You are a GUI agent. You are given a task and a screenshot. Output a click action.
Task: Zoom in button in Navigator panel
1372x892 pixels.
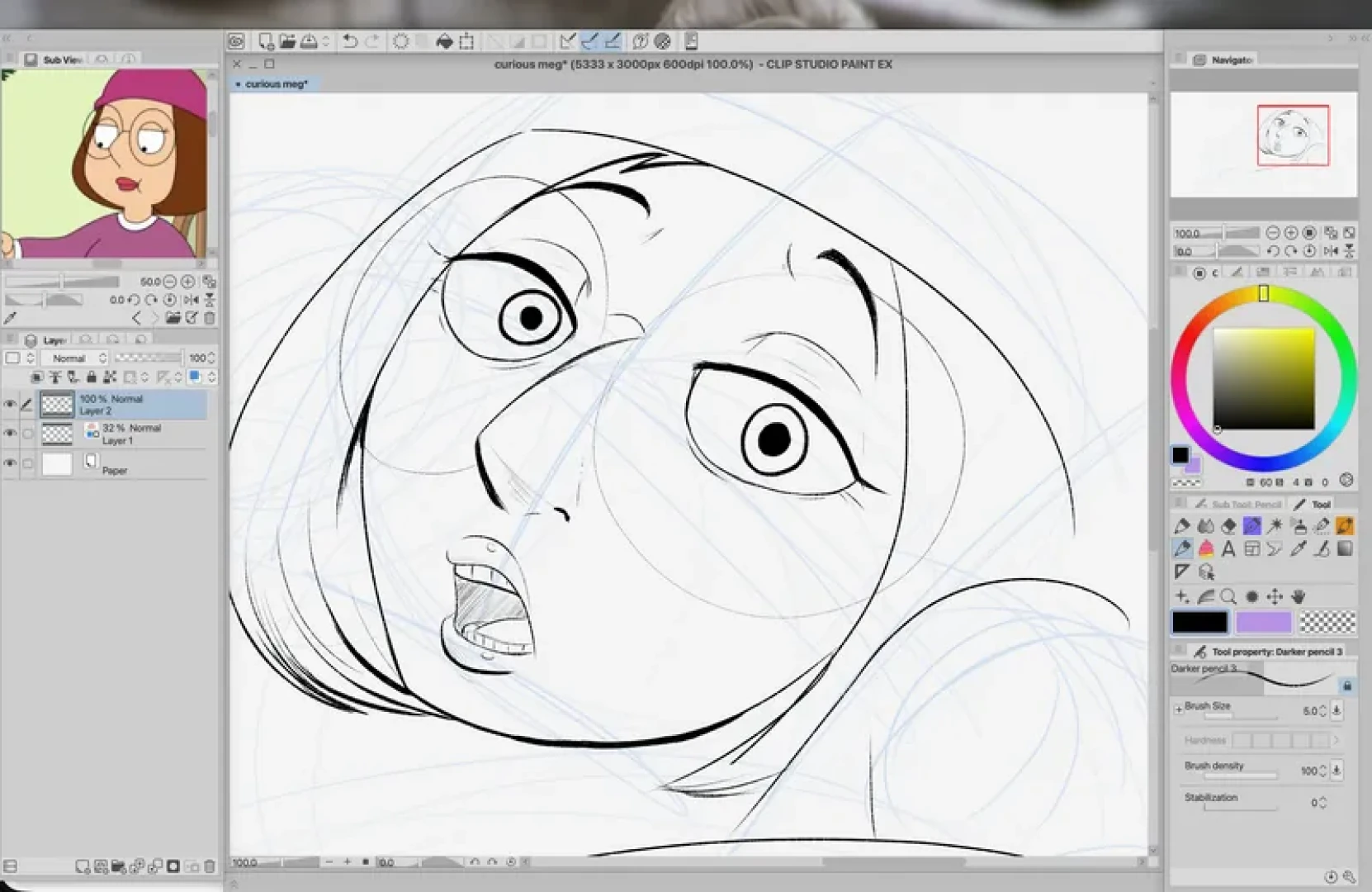click(1291, 233)
